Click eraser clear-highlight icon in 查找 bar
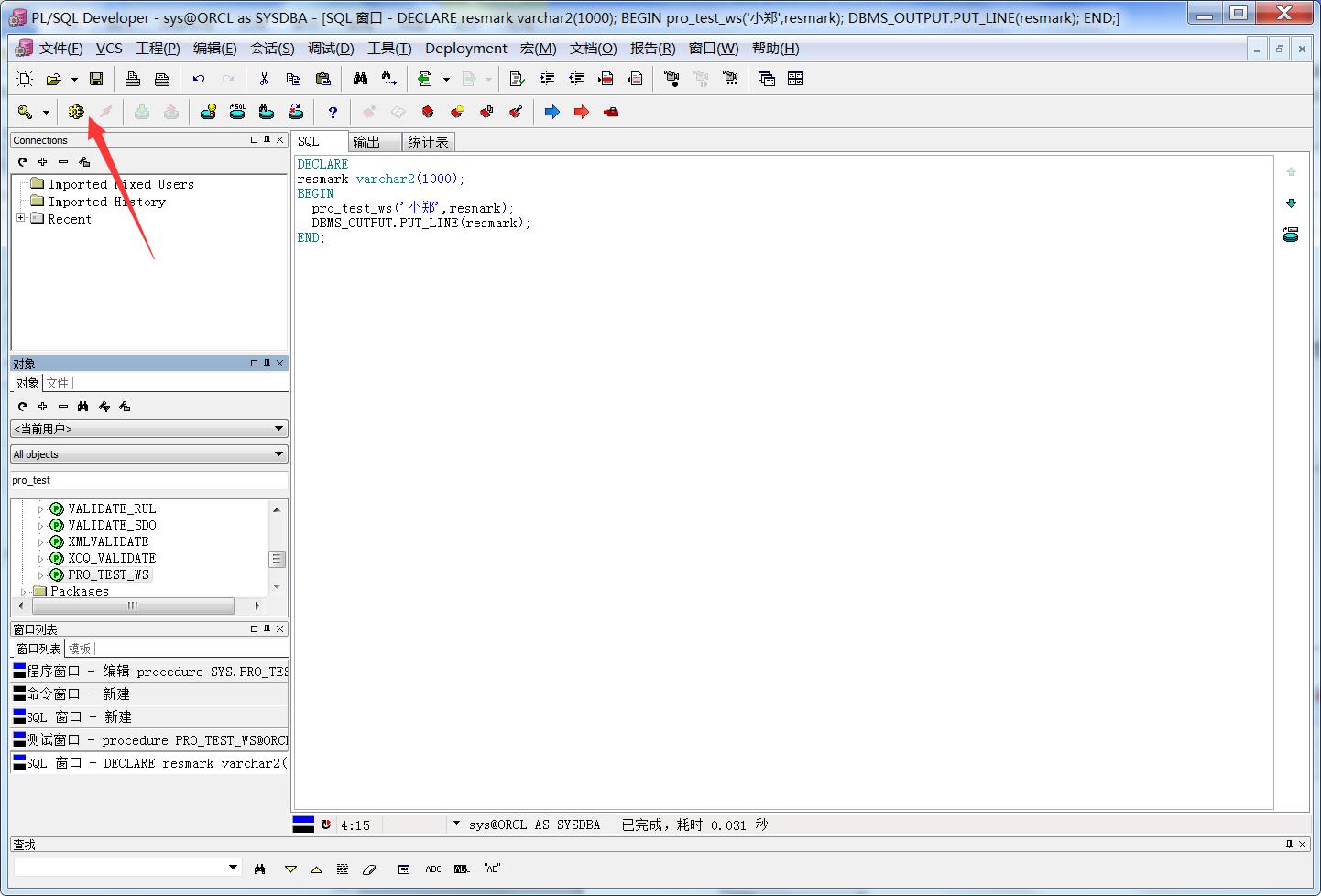This screenshot has height=896, width=1321. (x=369, y=869)
